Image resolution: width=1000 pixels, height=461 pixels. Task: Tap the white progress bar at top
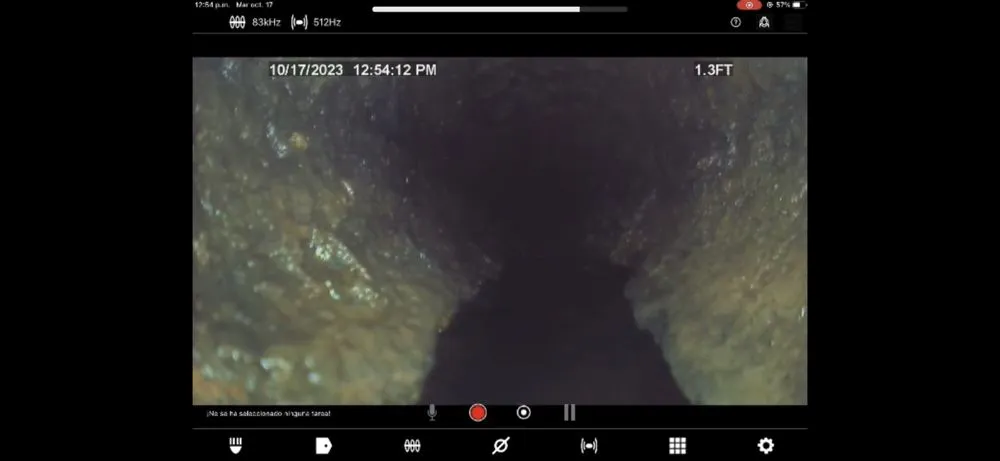(500, 9)
